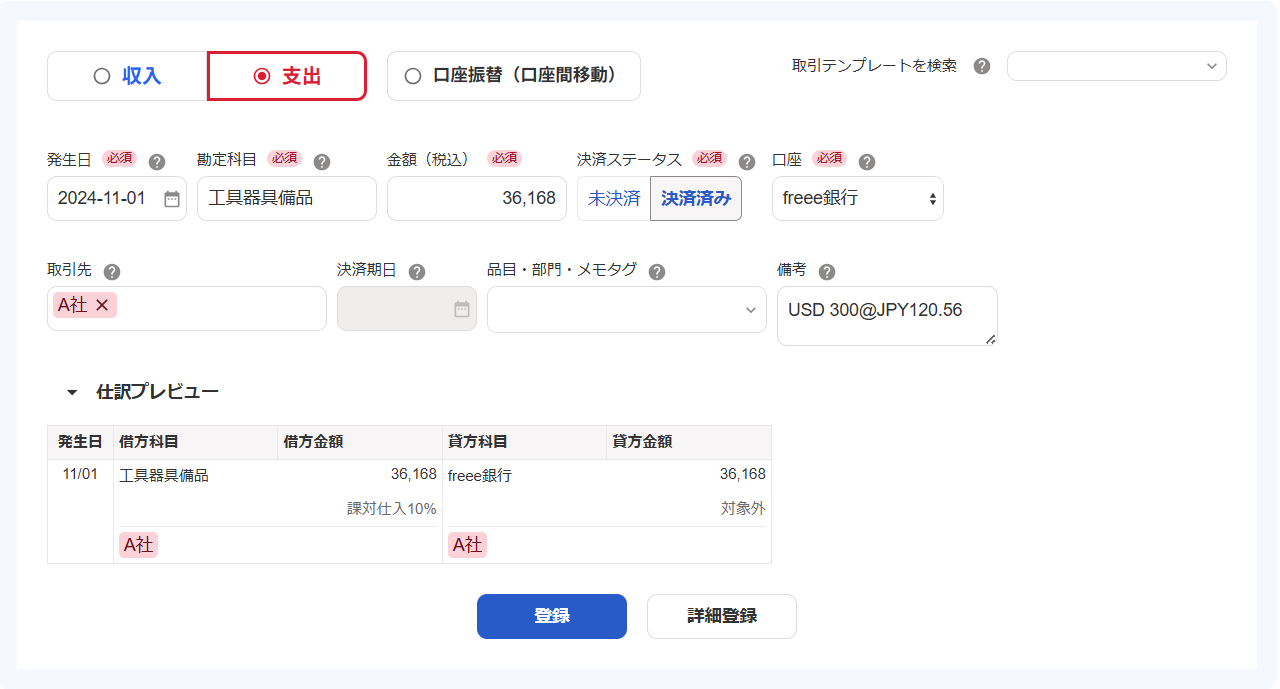Select the 支出 radio option

point(287,76)
